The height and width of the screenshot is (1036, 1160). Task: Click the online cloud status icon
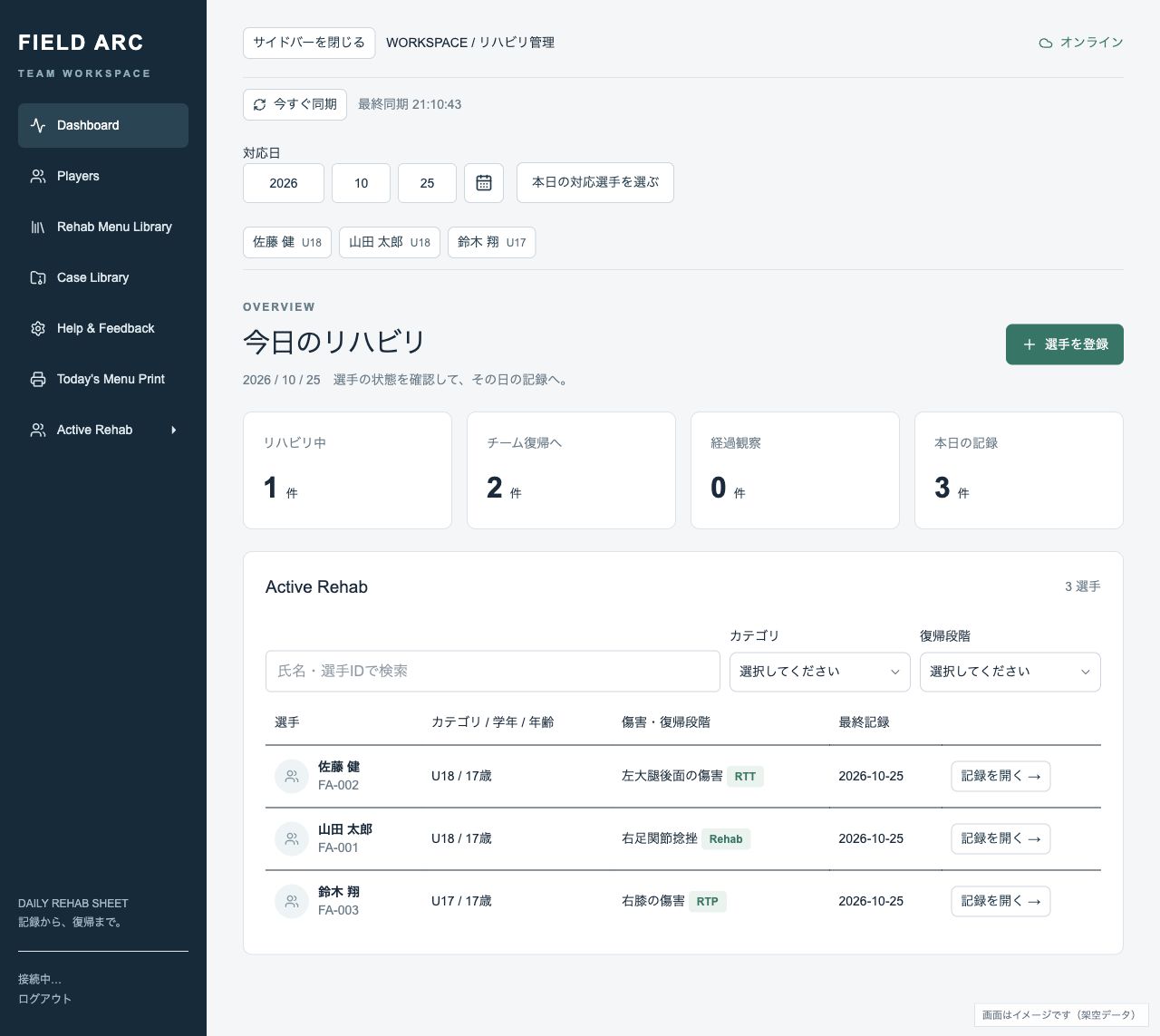coord(1046,43)
